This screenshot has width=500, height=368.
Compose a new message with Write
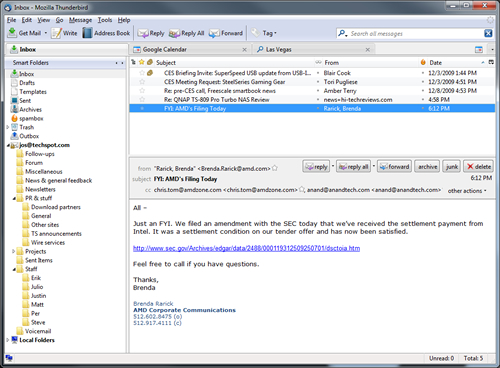(x=64, y=33)
